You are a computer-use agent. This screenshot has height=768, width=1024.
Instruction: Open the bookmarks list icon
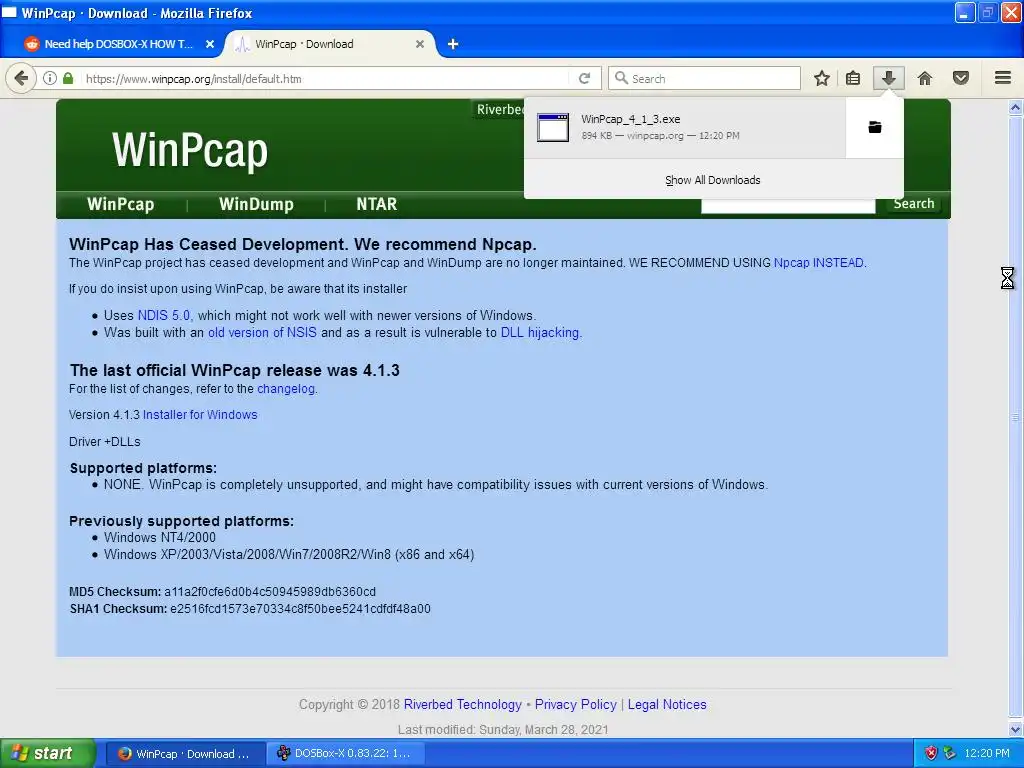click(x=853, y=78)
